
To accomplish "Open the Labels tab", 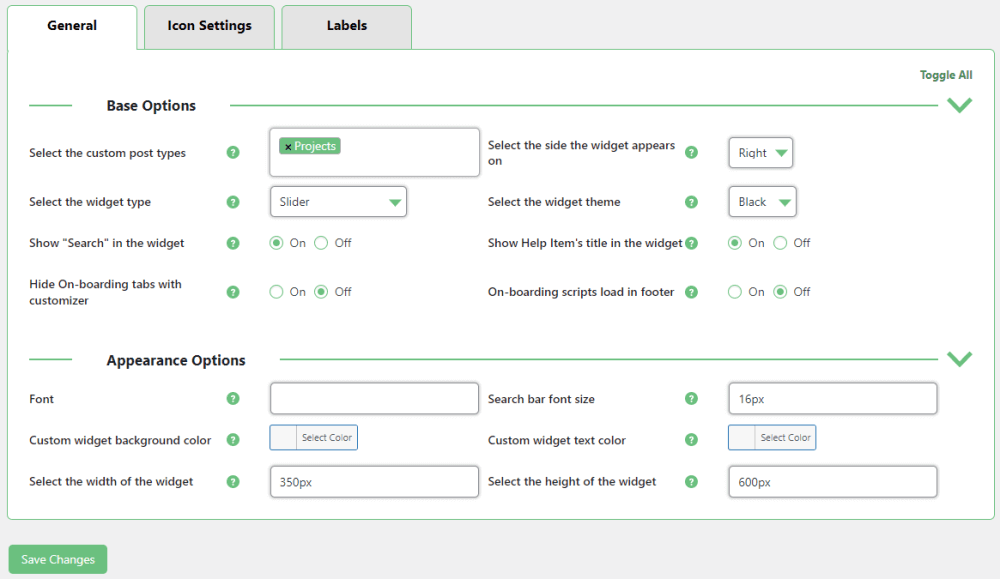I will [x=346, y=26].
